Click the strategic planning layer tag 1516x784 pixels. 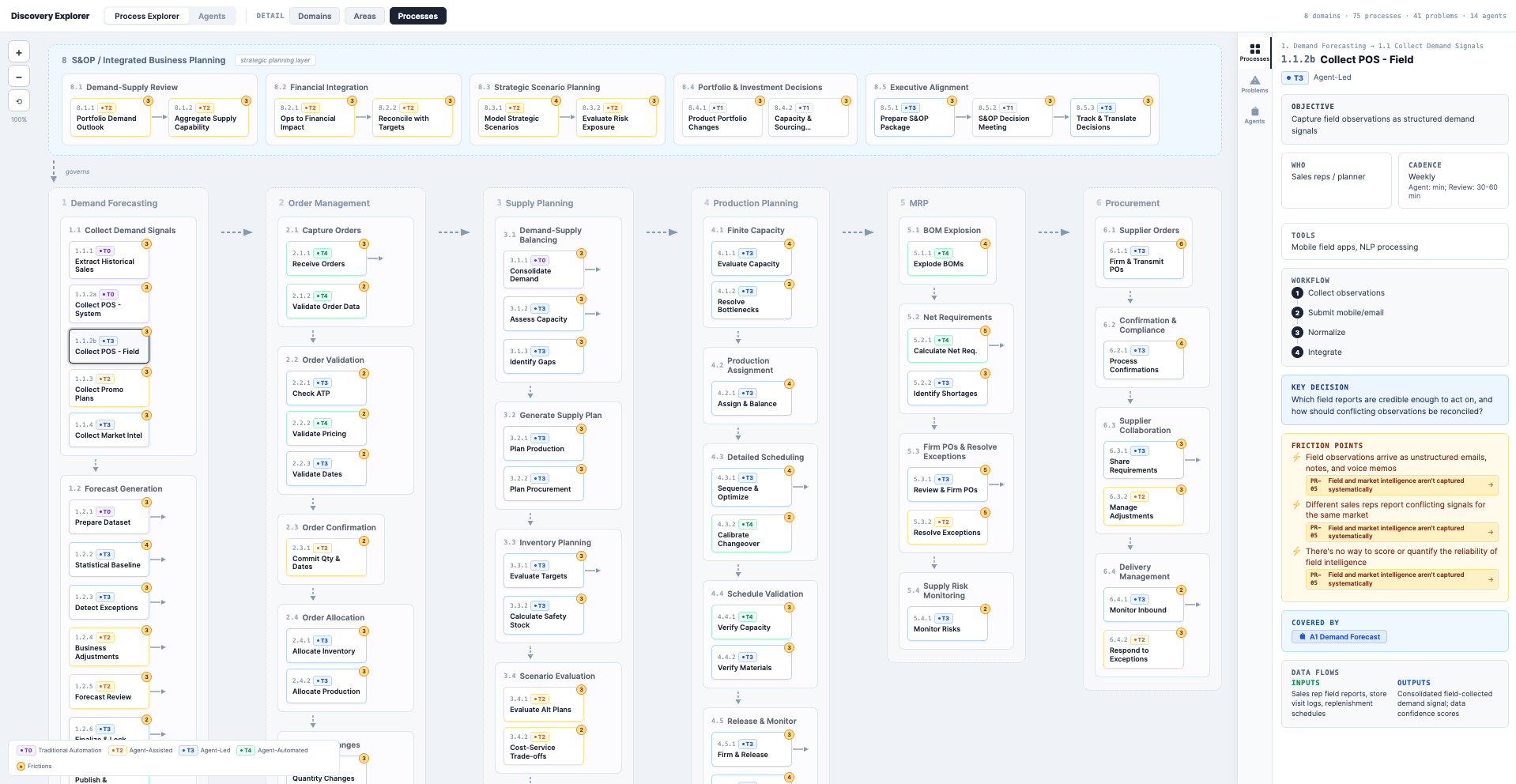click(x=275, y=60)
